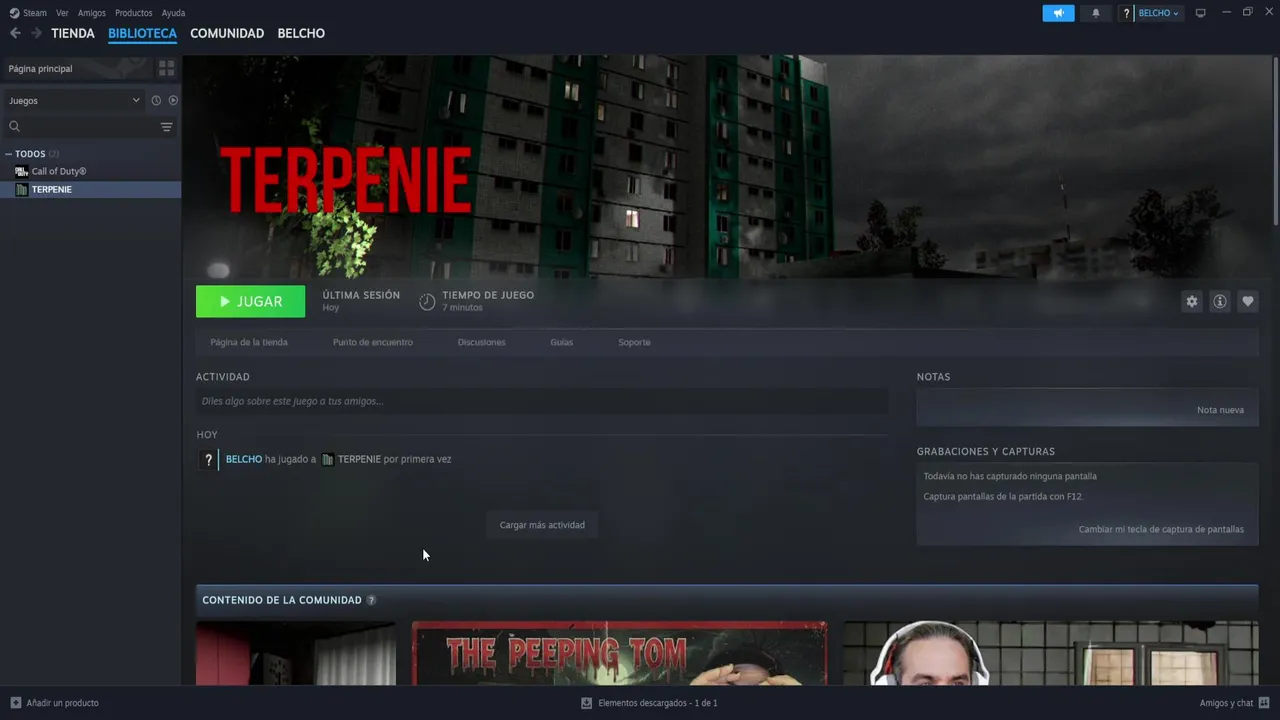Click the Big Picture mode monitor icon
Image resolution: width=1280 pixels, height=720 pixels.
pos(1201,13)
